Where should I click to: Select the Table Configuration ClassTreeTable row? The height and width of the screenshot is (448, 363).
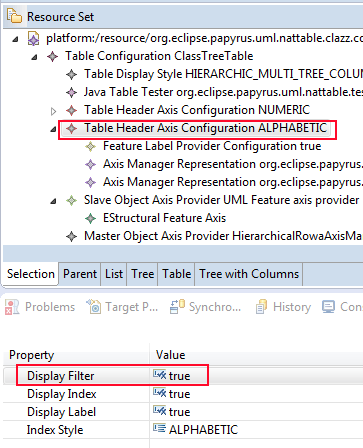[159, 56]
